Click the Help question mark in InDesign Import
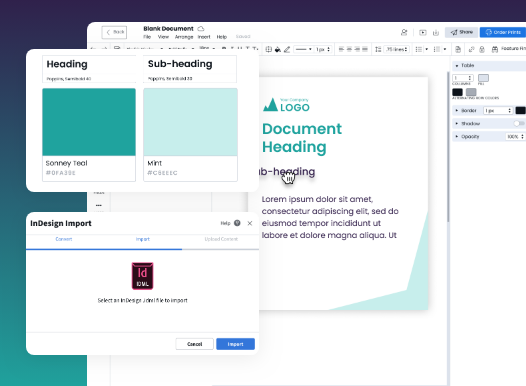526x386 pixels. pos(237,223)
